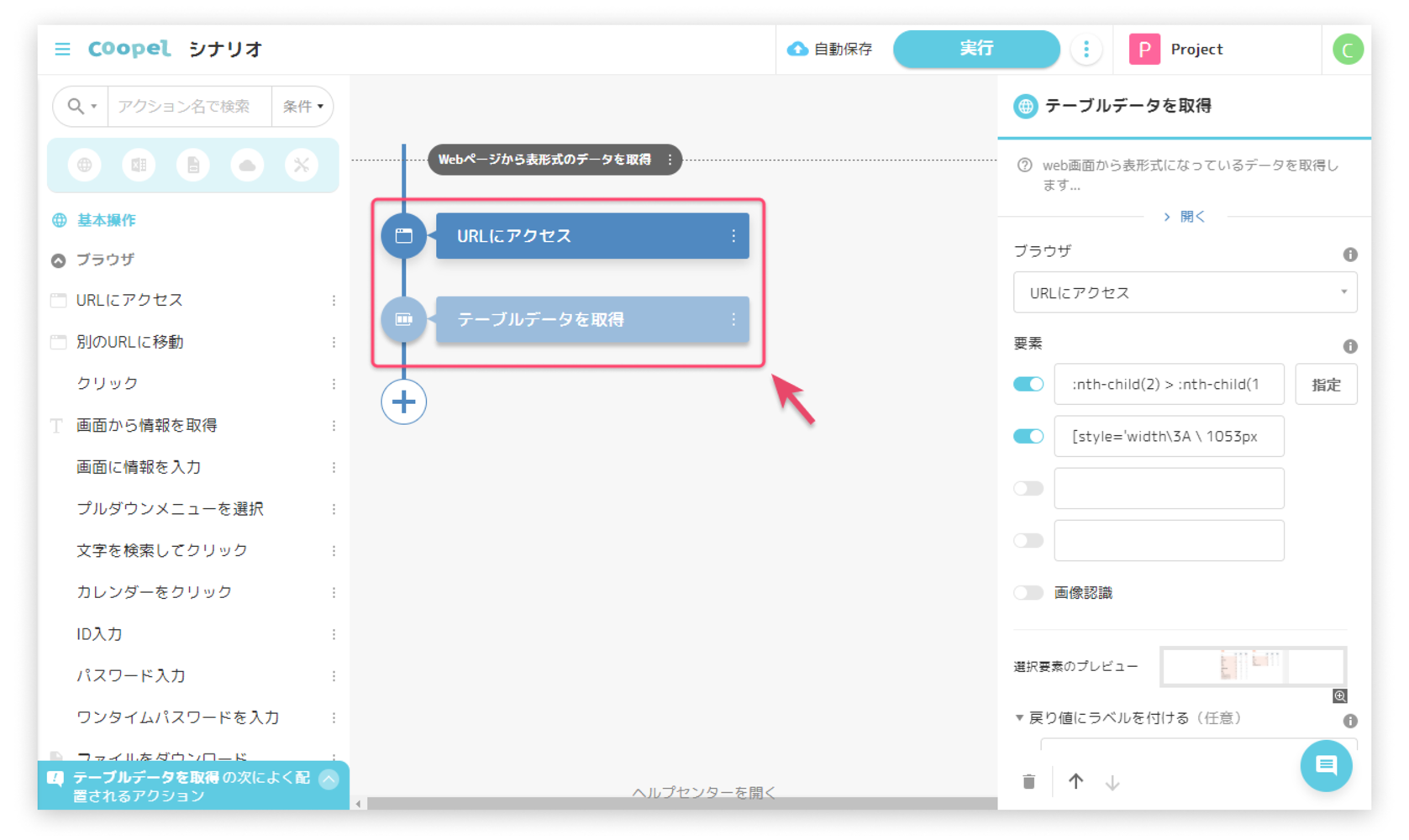This screenshot has width=1409, height=840.
Task: Select パスワード入力 action
Action: click(x=130, y=675)
